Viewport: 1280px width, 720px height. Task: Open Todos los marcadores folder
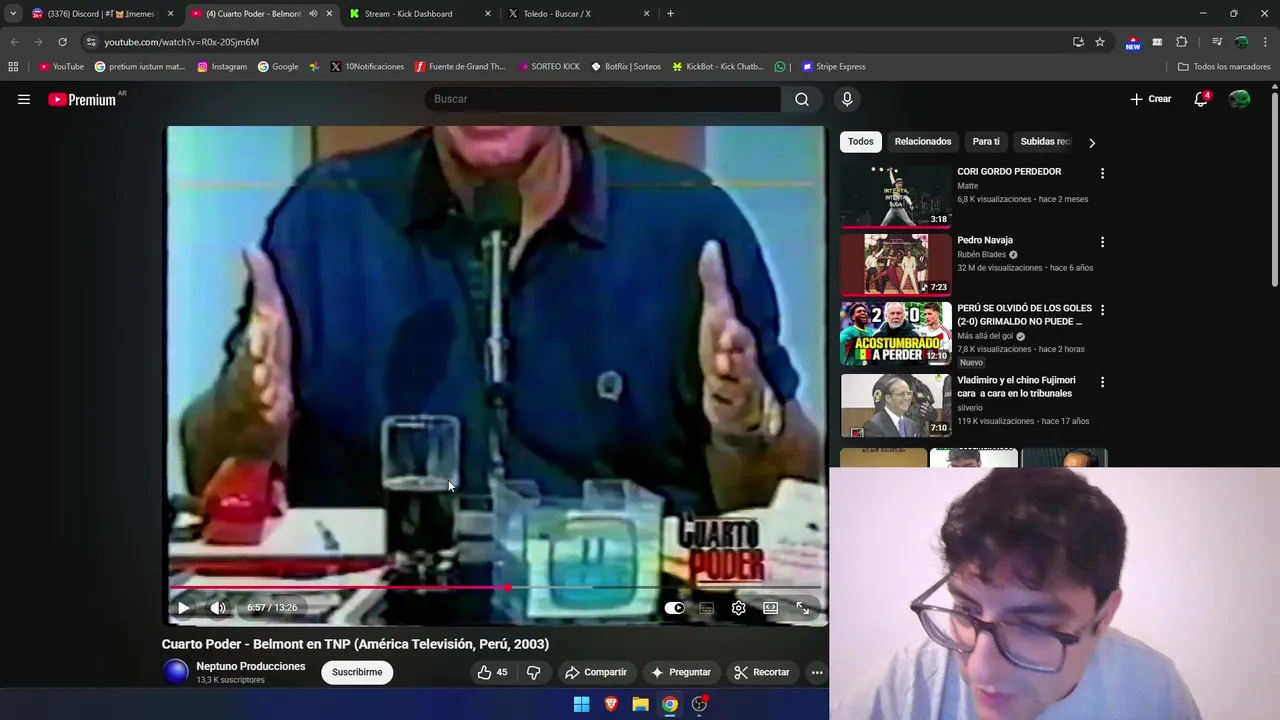(x=1224, y=67)
